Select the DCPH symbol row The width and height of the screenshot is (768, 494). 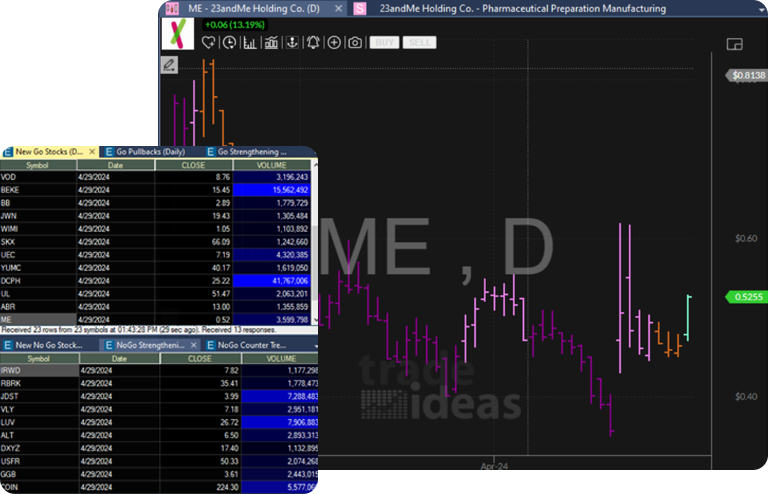[155, 281]
